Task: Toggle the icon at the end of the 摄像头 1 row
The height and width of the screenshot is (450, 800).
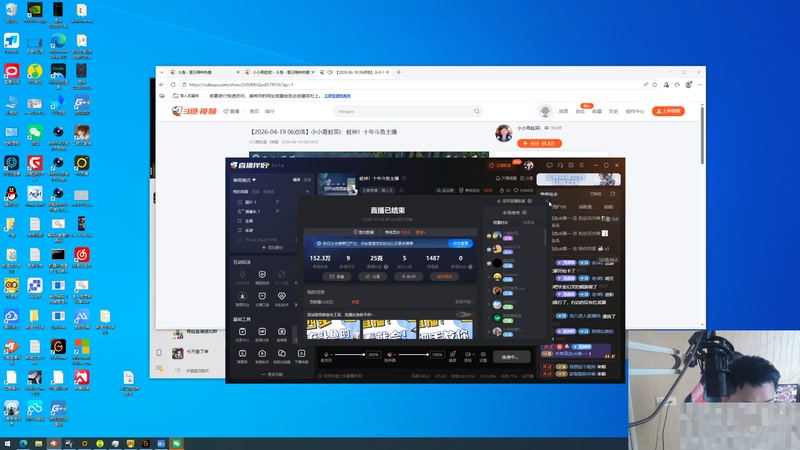Action: pyautogui.click(x=278, y=211)
